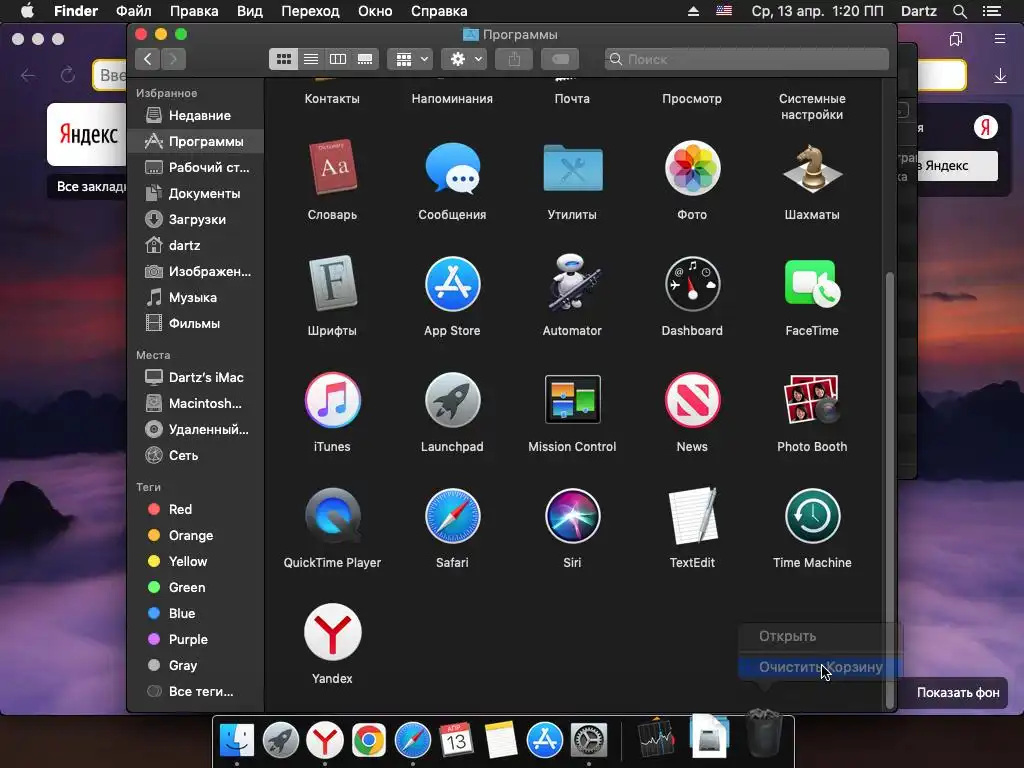Open the Правка menu
This screenshot has width=1024, height=768.
click(194, 11)
